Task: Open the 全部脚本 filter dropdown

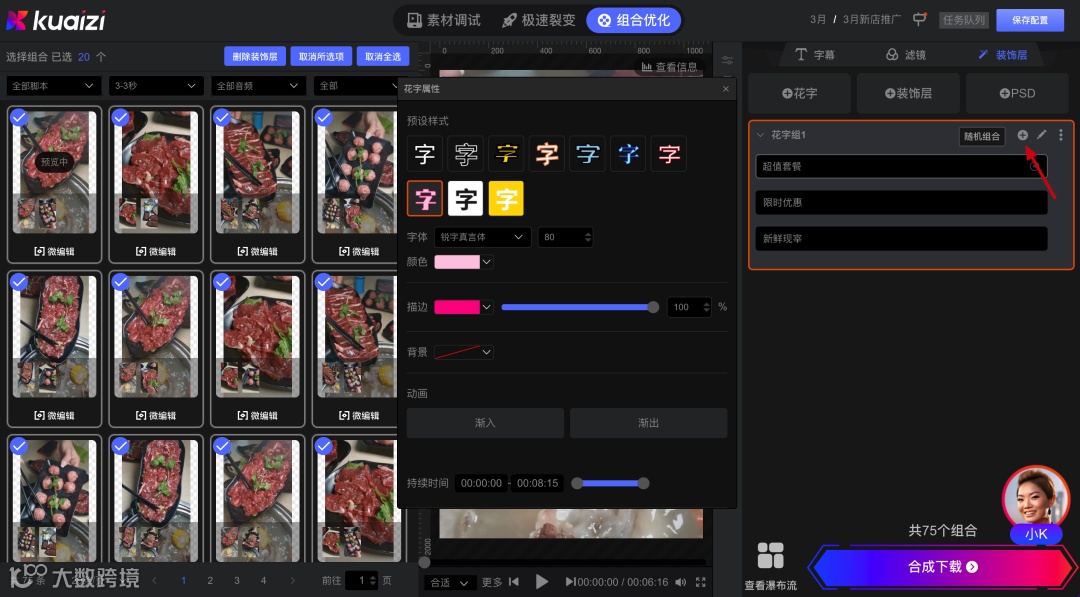Action: click(52, 86)
